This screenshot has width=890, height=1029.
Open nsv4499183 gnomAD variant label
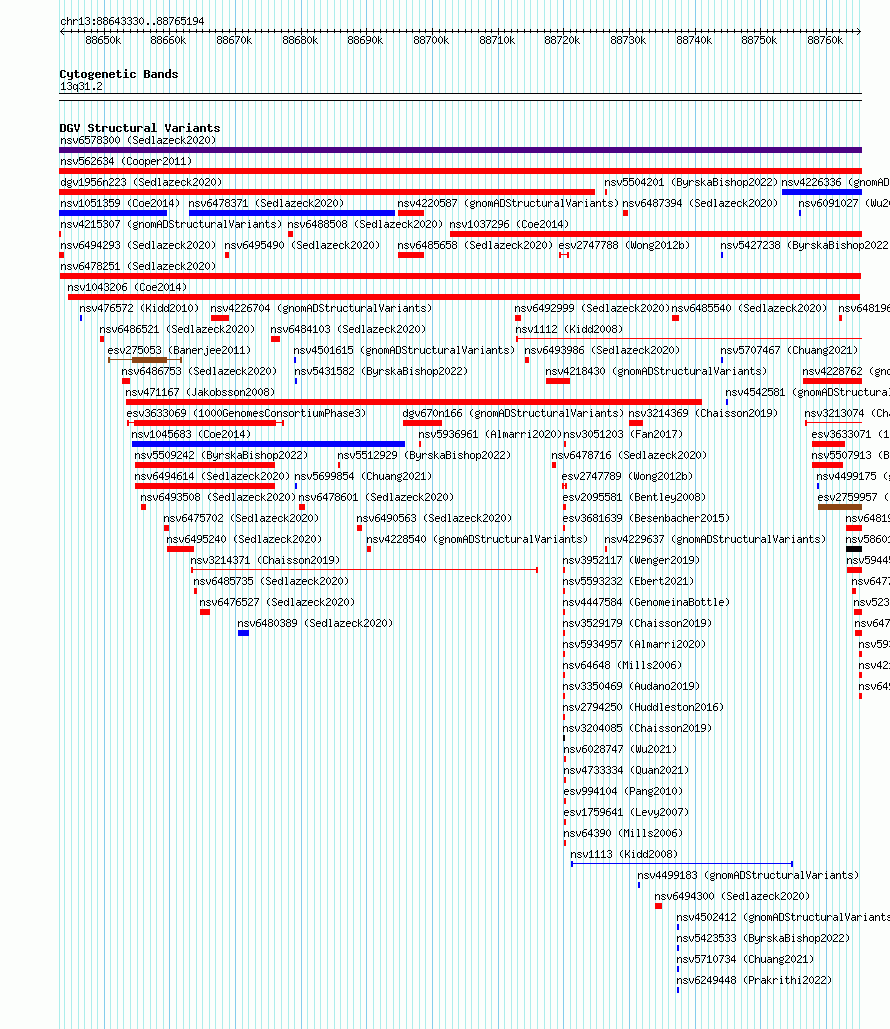(748, 875)
